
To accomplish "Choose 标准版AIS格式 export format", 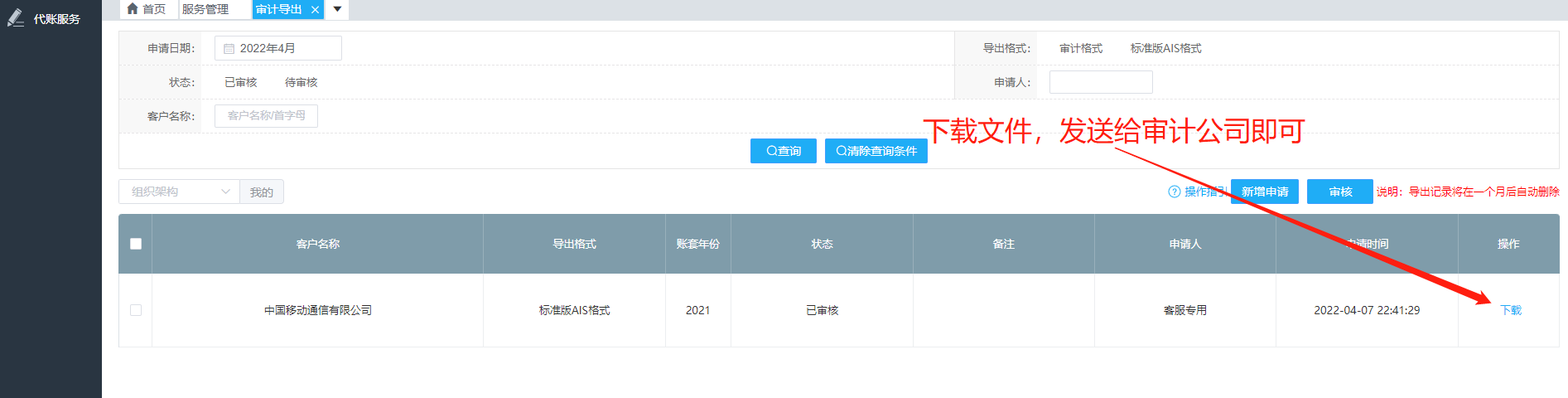I will [1165, 48].
